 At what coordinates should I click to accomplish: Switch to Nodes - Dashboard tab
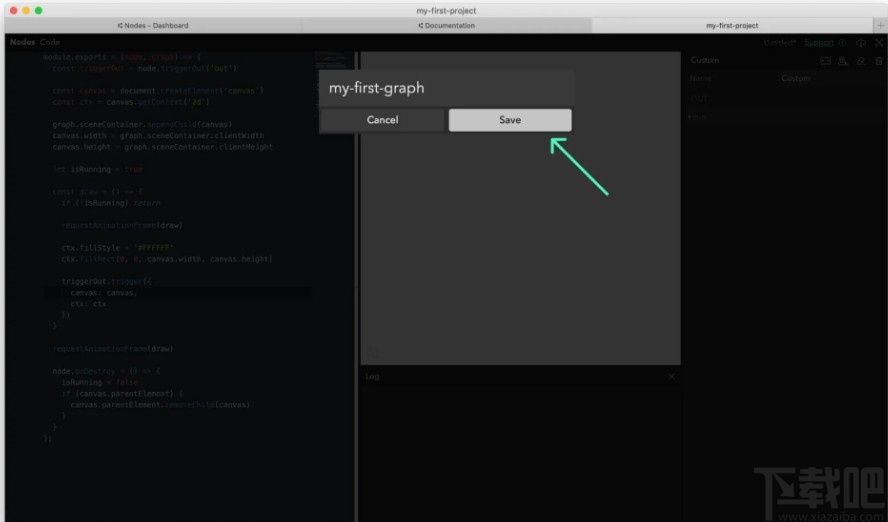pyautogui.click(x=153, y=25)
